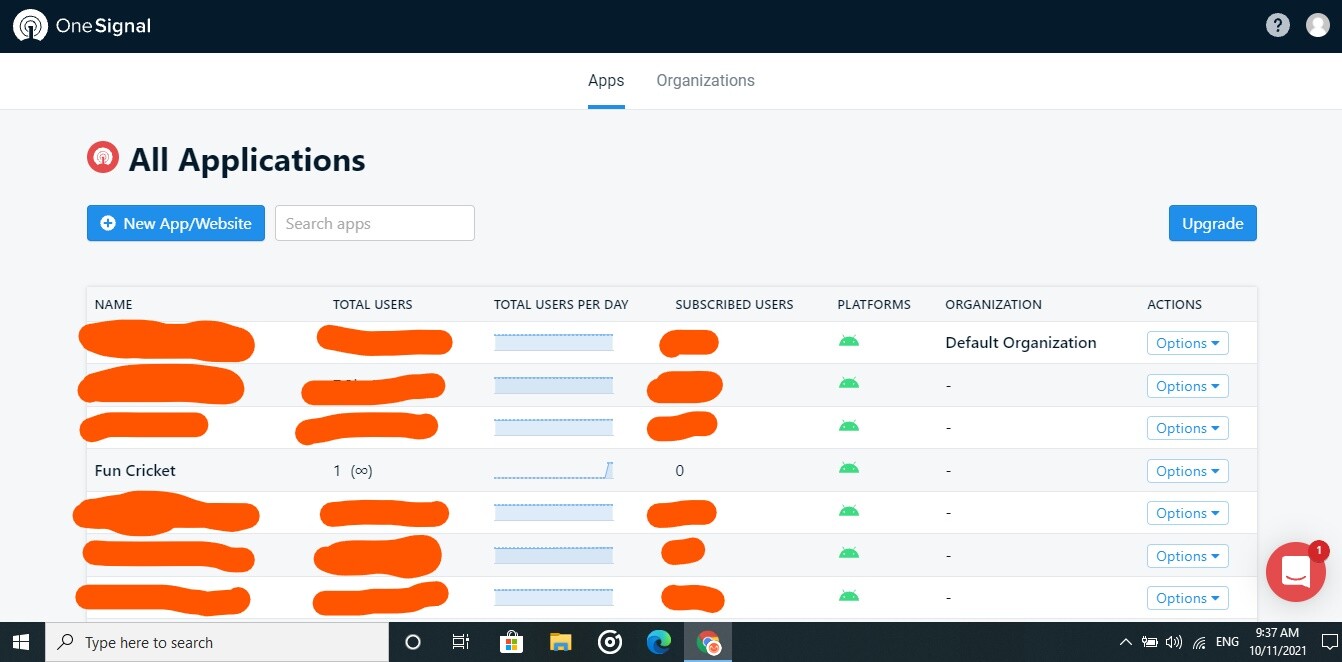Open the help question mark icon
1342x662 pixels.
tap(1277, 26)
